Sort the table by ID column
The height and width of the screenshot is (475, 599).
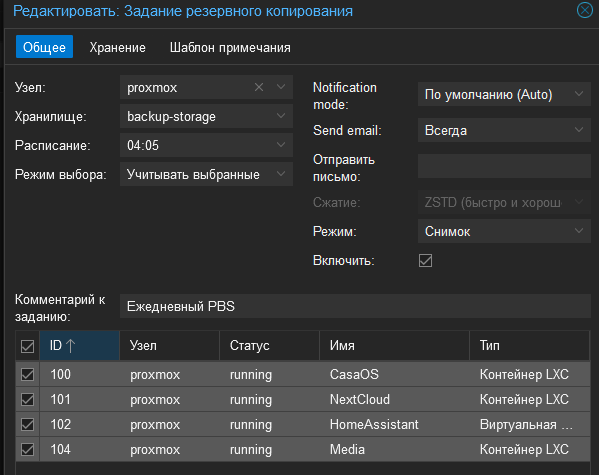click(x=79, y=345)
